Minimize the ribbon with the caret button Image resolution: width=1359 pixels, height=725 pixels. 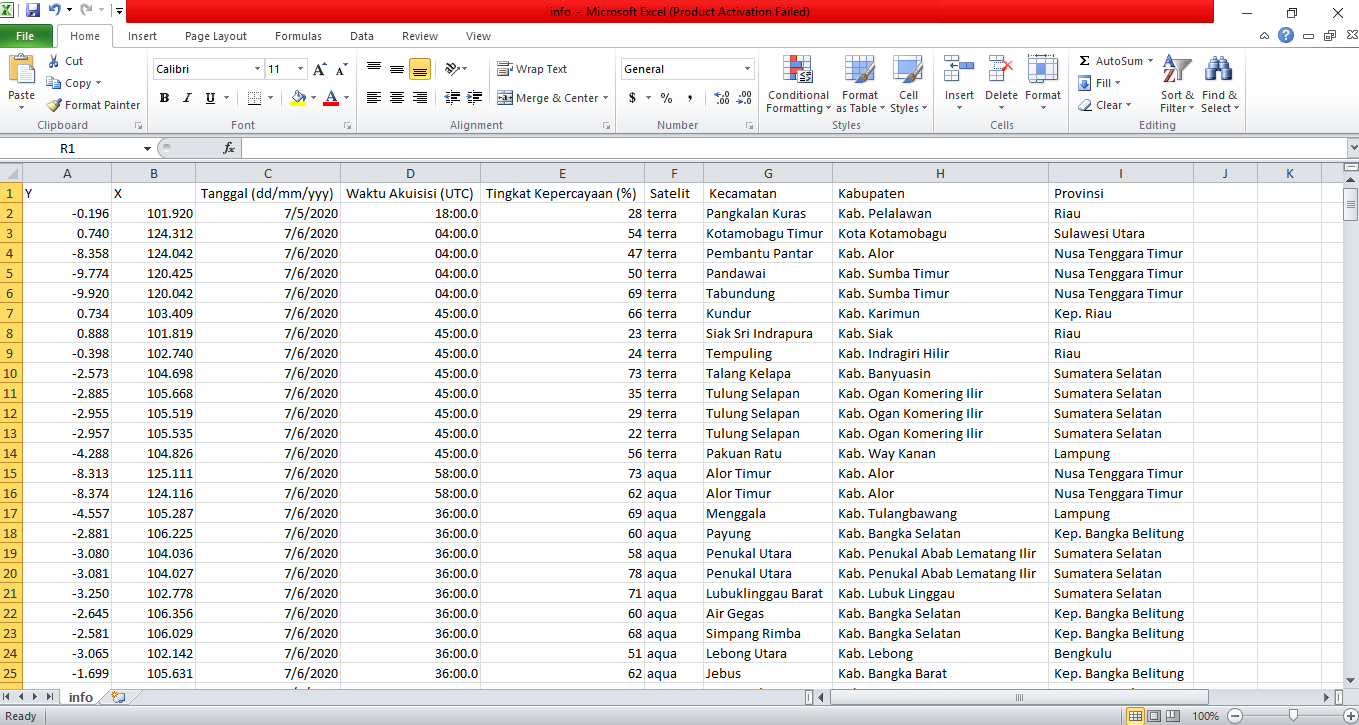(x=1266, y=36)
